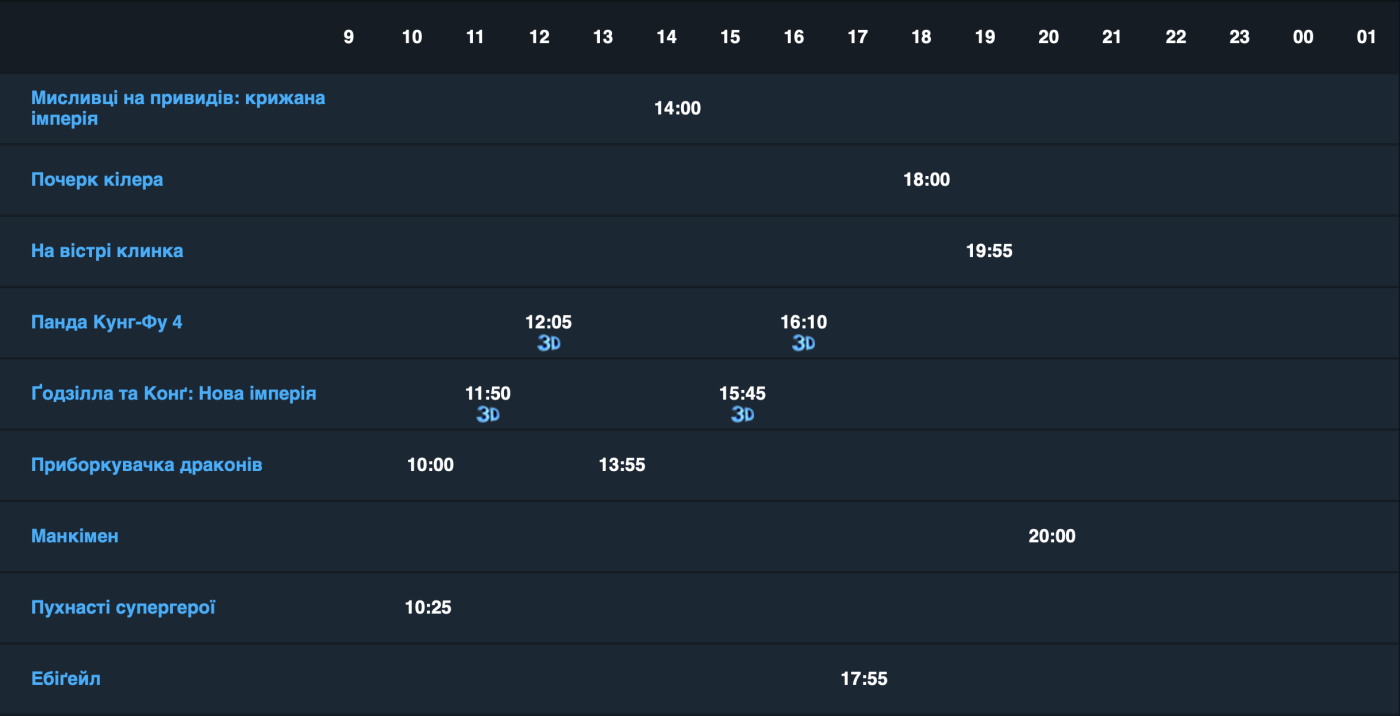Open Ґодзілла та Конґ: Нова імперія link

[x=174, y=394]
